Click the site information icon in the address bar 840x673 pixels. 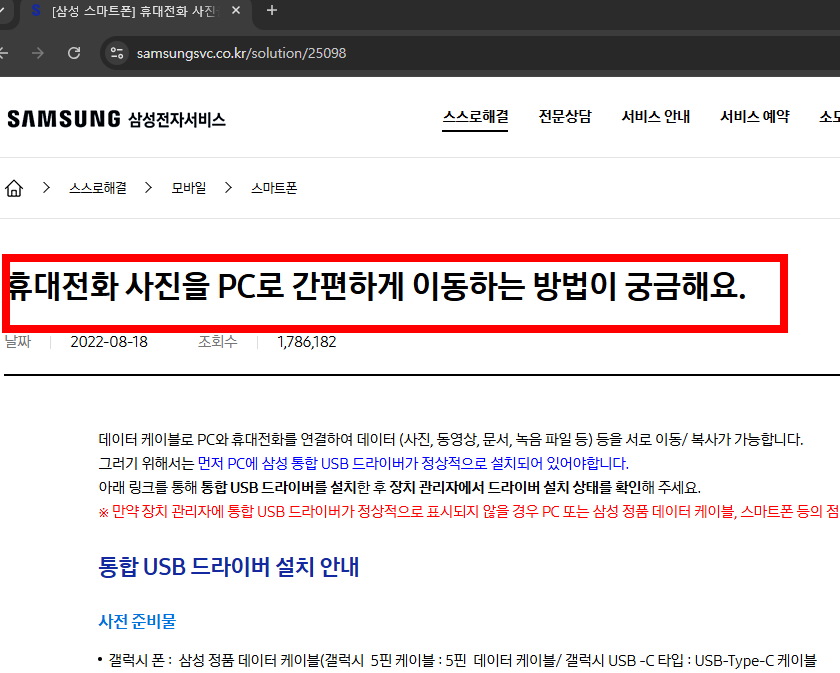coord(115,53)
